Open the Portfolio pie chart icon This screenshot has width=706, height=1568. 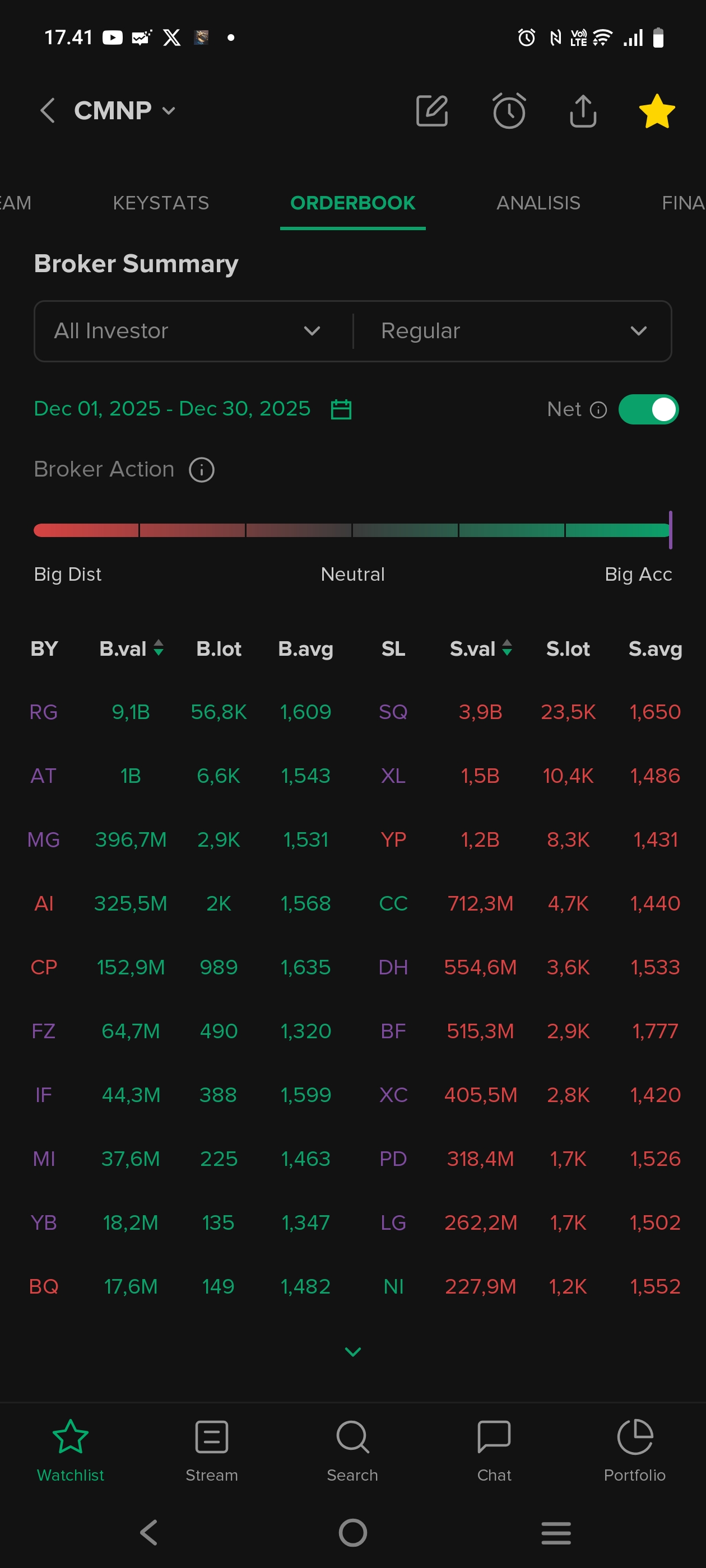tap(634, 1437)
